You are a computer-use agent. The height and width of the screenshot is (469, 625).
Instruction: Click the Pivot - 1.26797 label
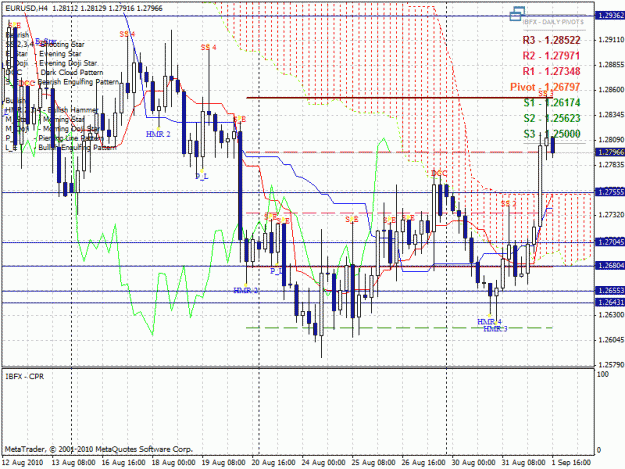tap(545, 87)
